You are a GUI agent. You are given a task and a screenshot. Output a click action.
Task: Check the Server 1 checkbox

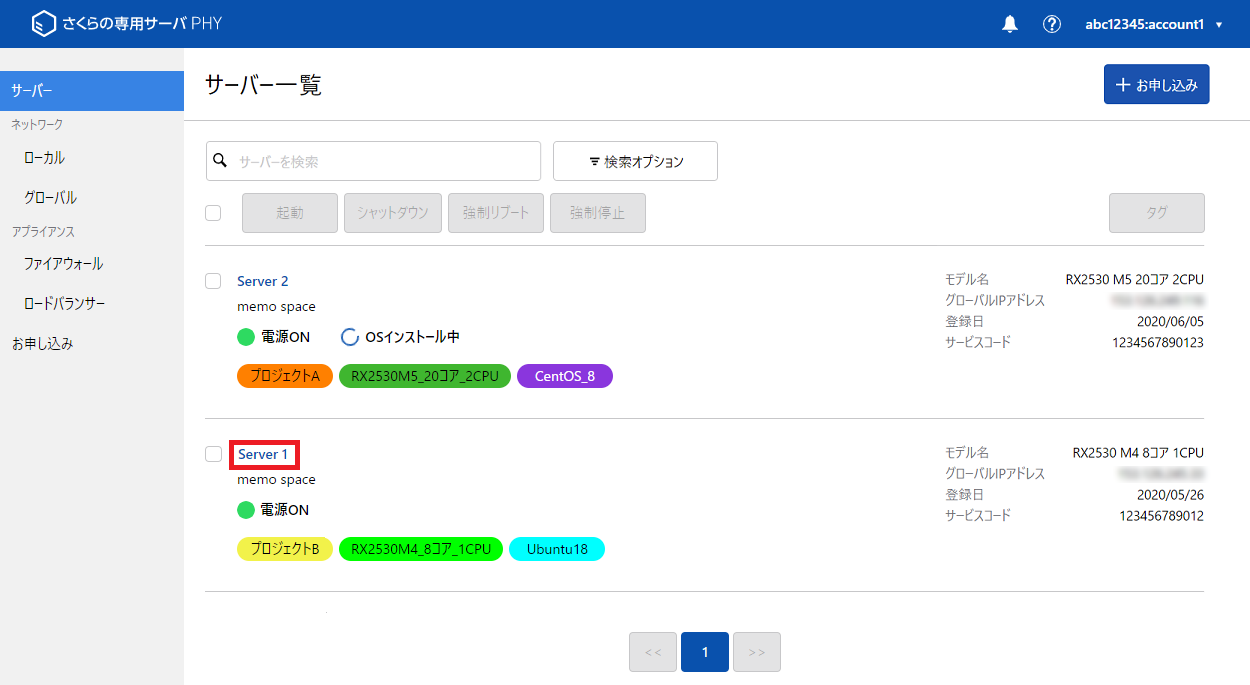point(213,454)
